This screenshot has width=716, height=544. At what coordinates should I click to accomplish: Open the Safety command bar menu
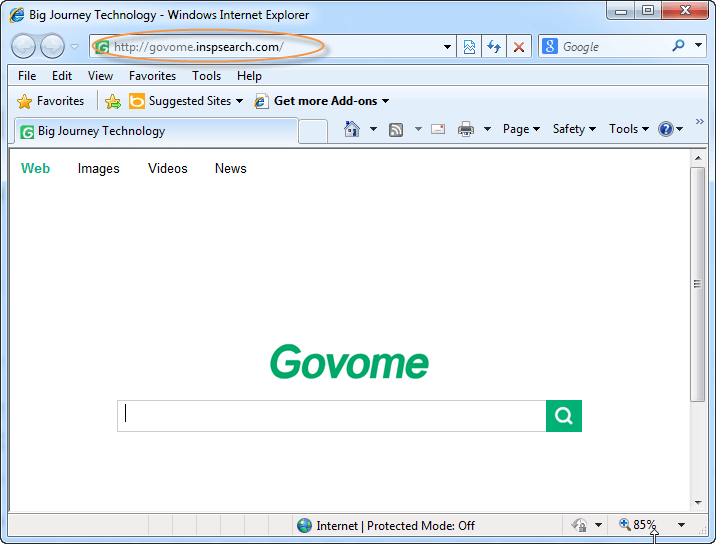coord(574,129)
